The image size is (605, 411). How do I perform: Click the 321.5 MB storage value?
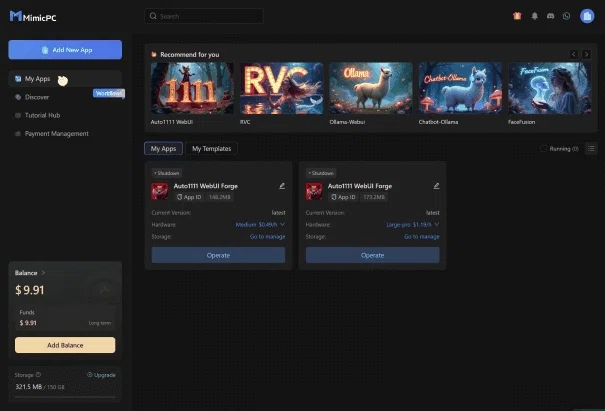29,387
